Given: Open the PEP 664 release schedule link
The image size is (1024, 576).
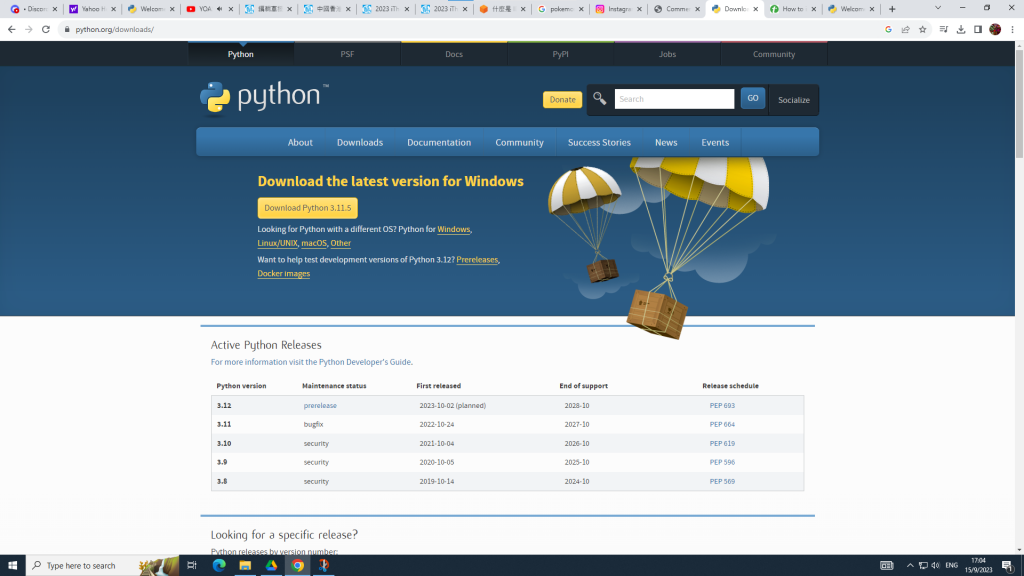Looking at the screenshot, I should (722, 424).
